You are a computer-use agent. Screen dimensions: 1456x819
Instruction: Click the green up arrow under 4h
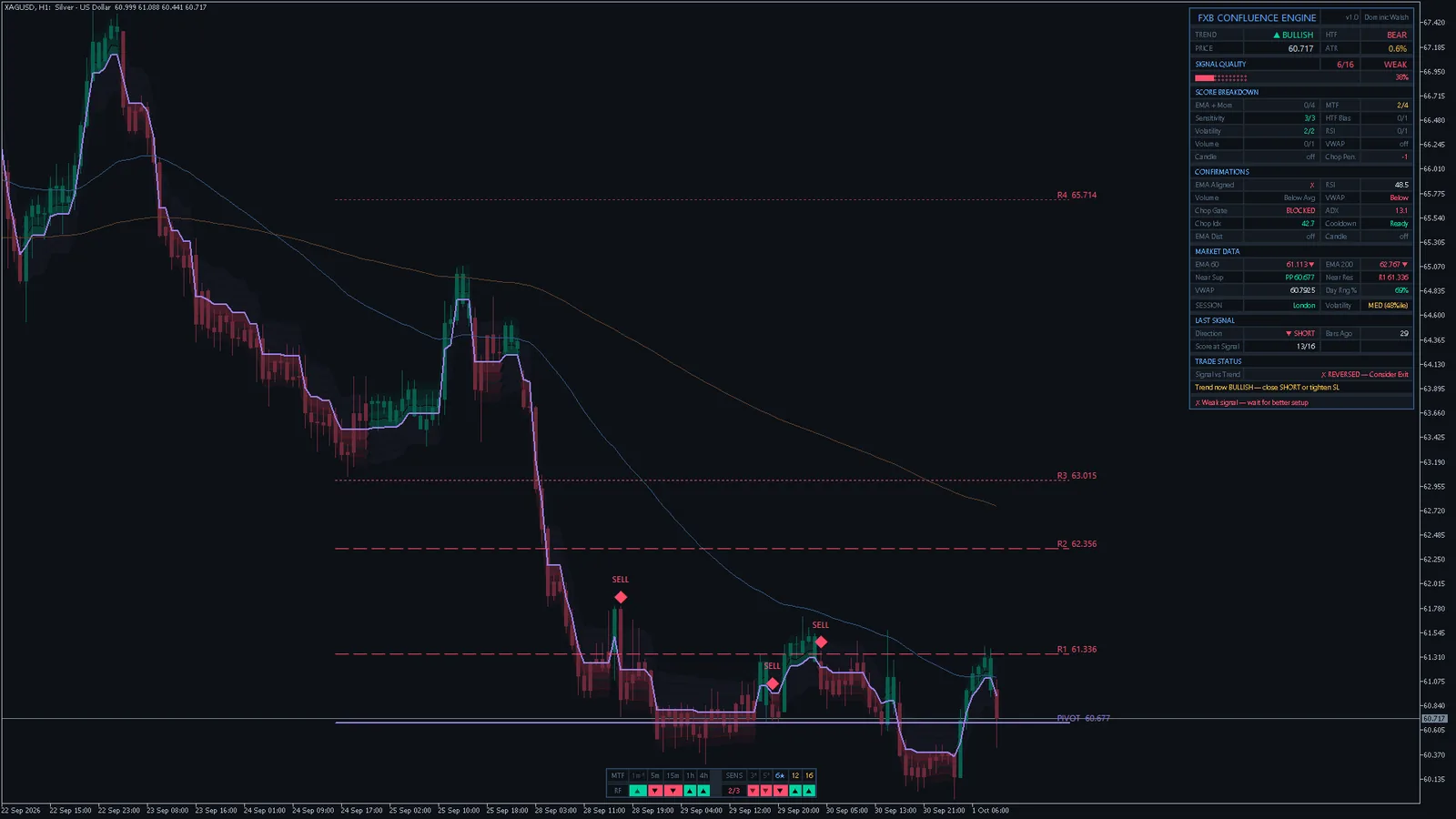(x=703, y=791)
